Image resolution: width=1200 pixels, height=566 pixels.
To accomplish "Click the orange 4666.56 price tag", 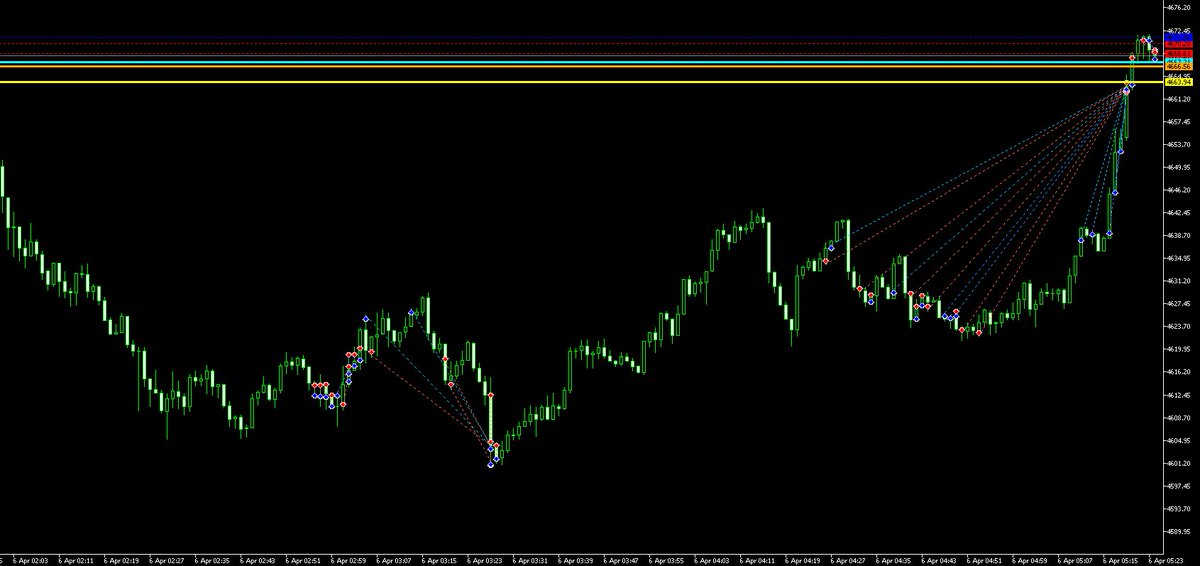I will point(1178,67).
